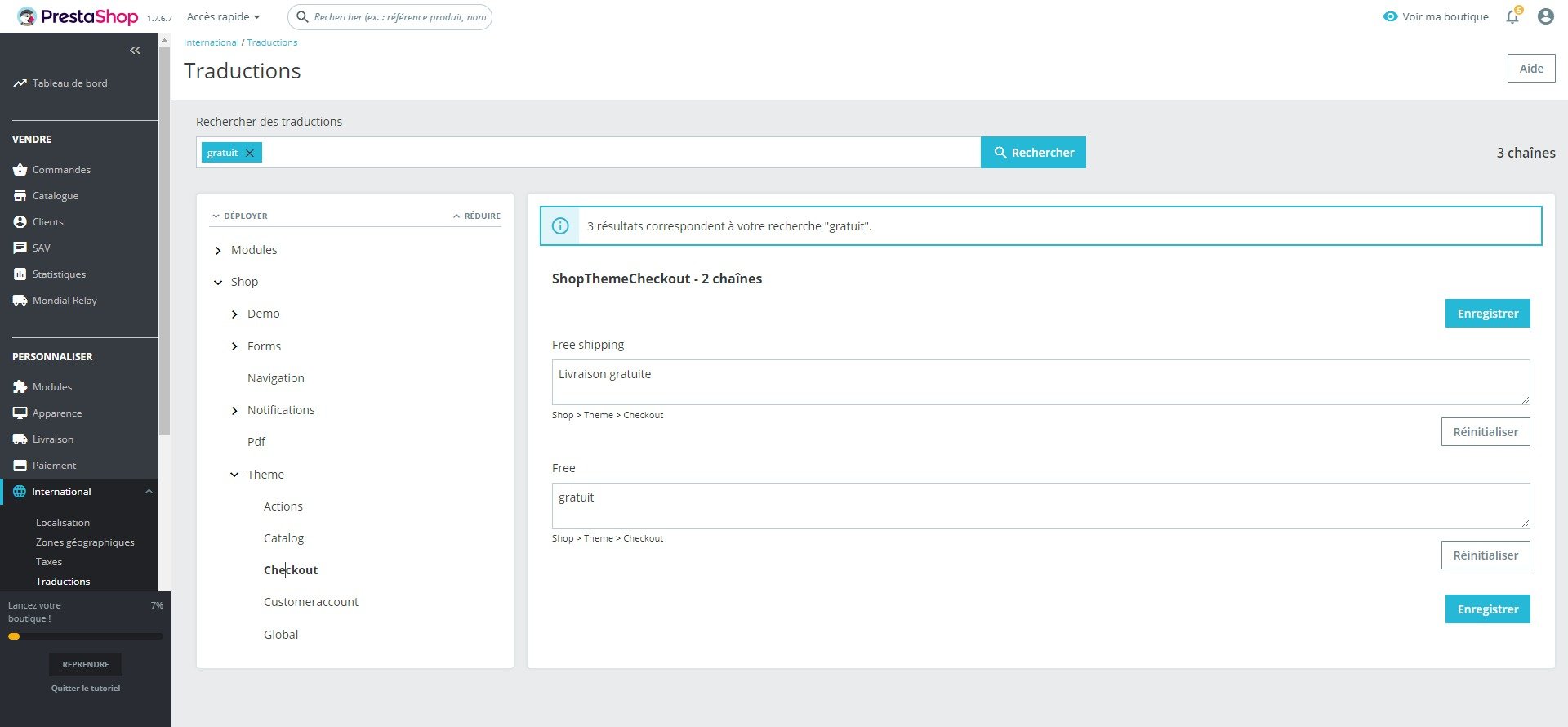Click the Commandes basket icon

(20, 170)
